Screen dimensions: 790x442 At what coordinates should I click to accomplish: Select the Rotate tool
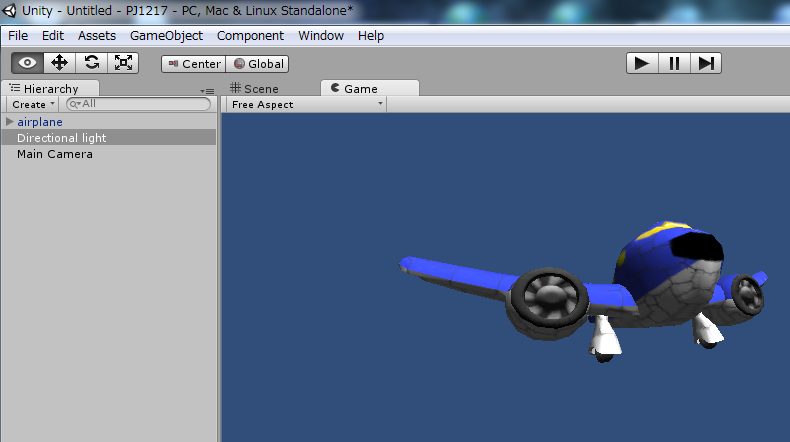tap(91, 62)
